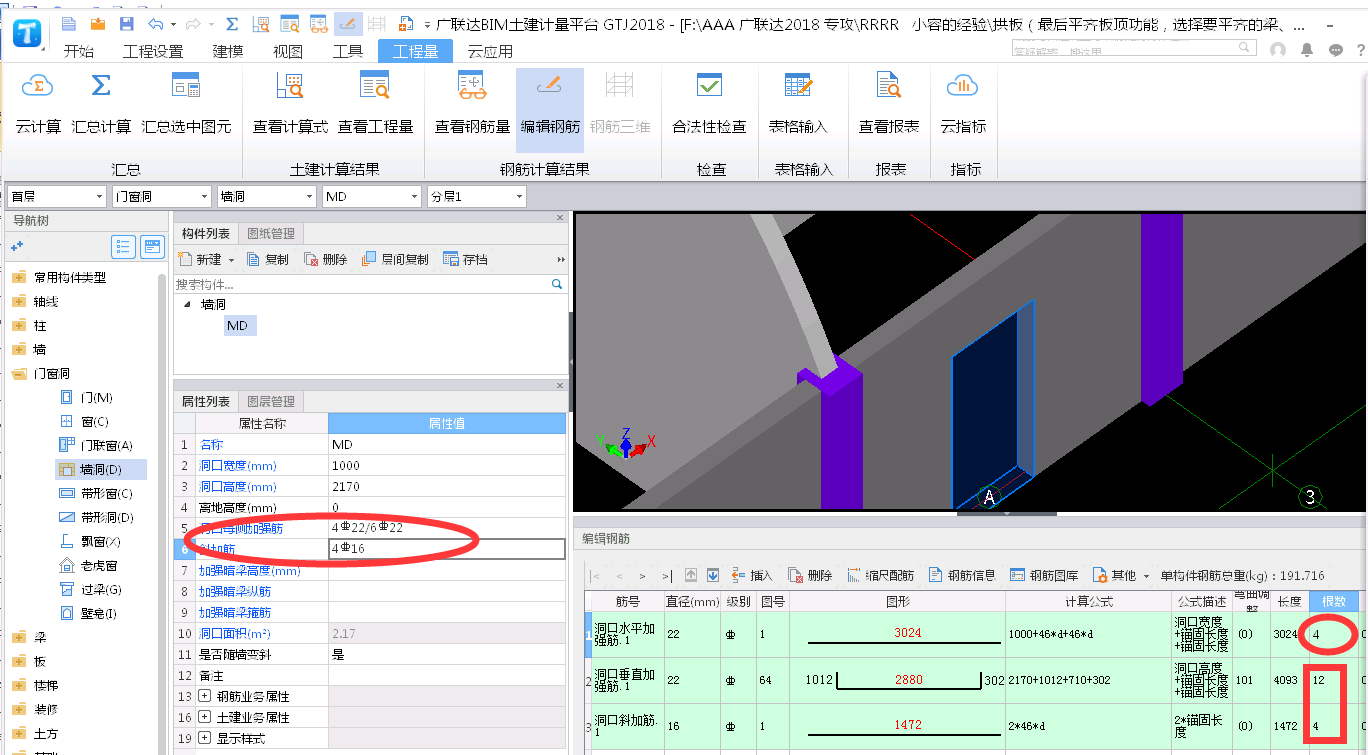Expand 显示样式 property group
The image size is (1368, 755).
[205, 739]
